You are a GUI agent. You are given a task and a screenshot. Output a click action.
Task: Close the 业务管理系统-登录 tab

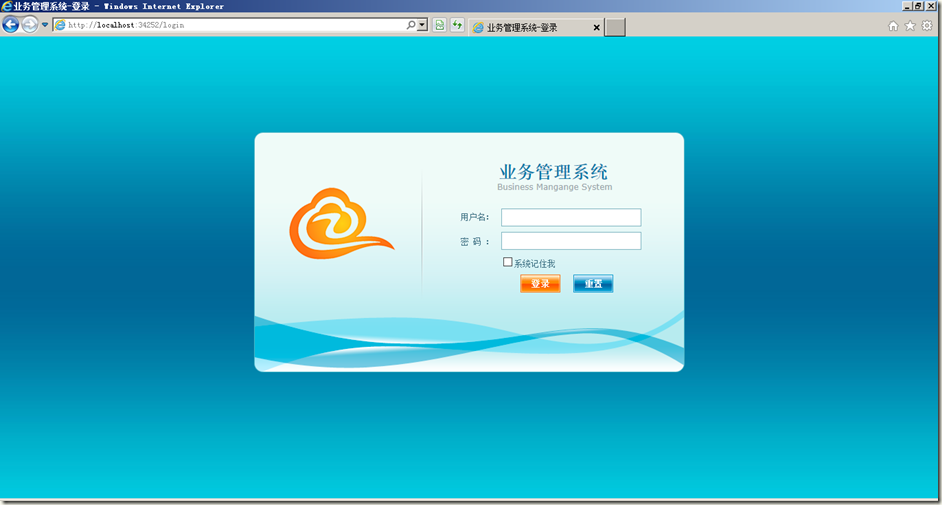(x=597, y=28)
